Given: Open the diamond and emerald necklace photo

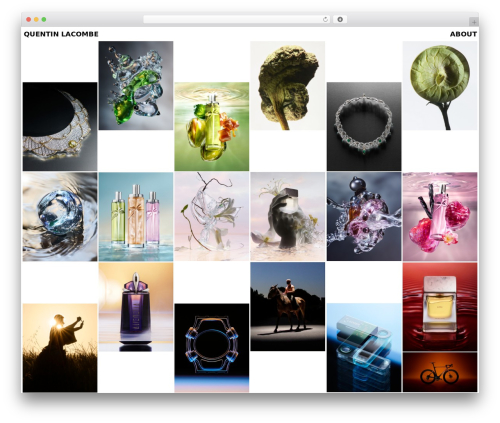Looking at the screenshot, I should pyautogui.click(x=364, y=126).
